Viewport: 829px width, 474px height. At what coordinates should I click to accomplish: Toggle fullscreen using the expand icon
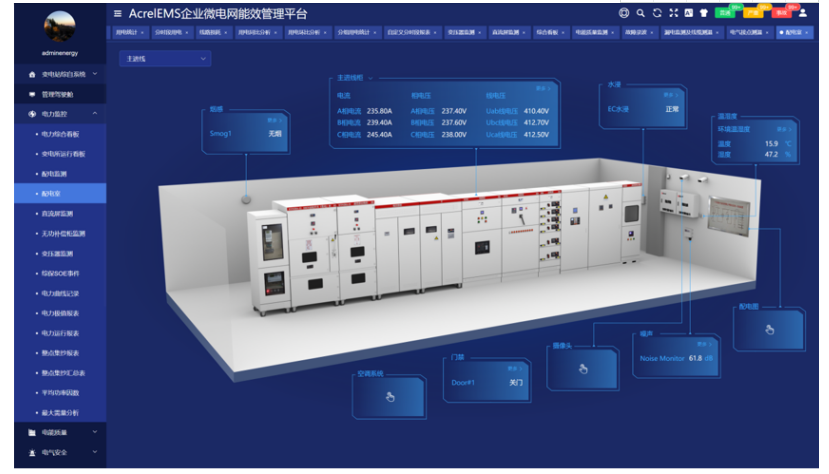[x=673, y=13]
